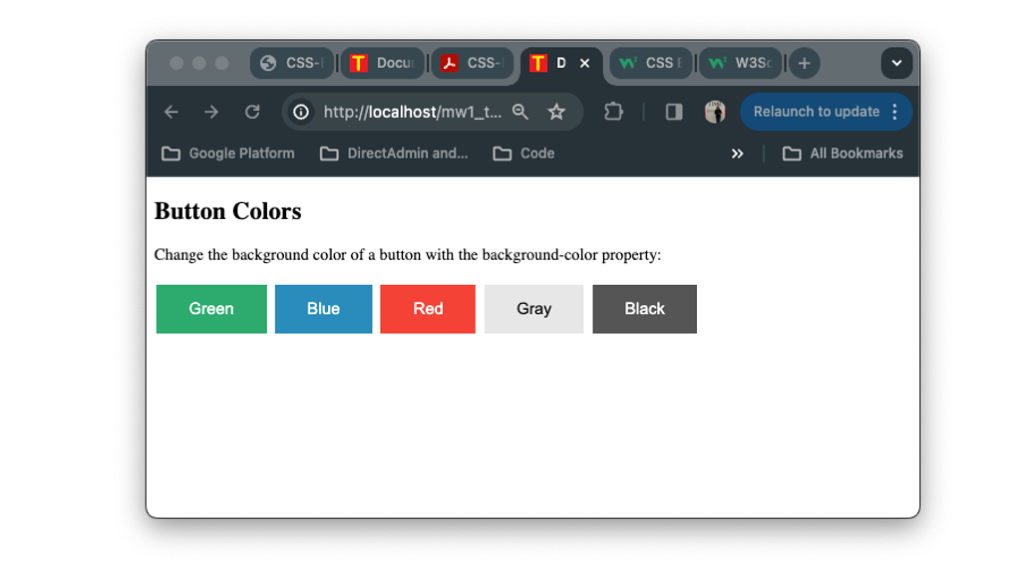Open the profile avatar menu
1024x576 pixels.
click(x=715, y=112)
